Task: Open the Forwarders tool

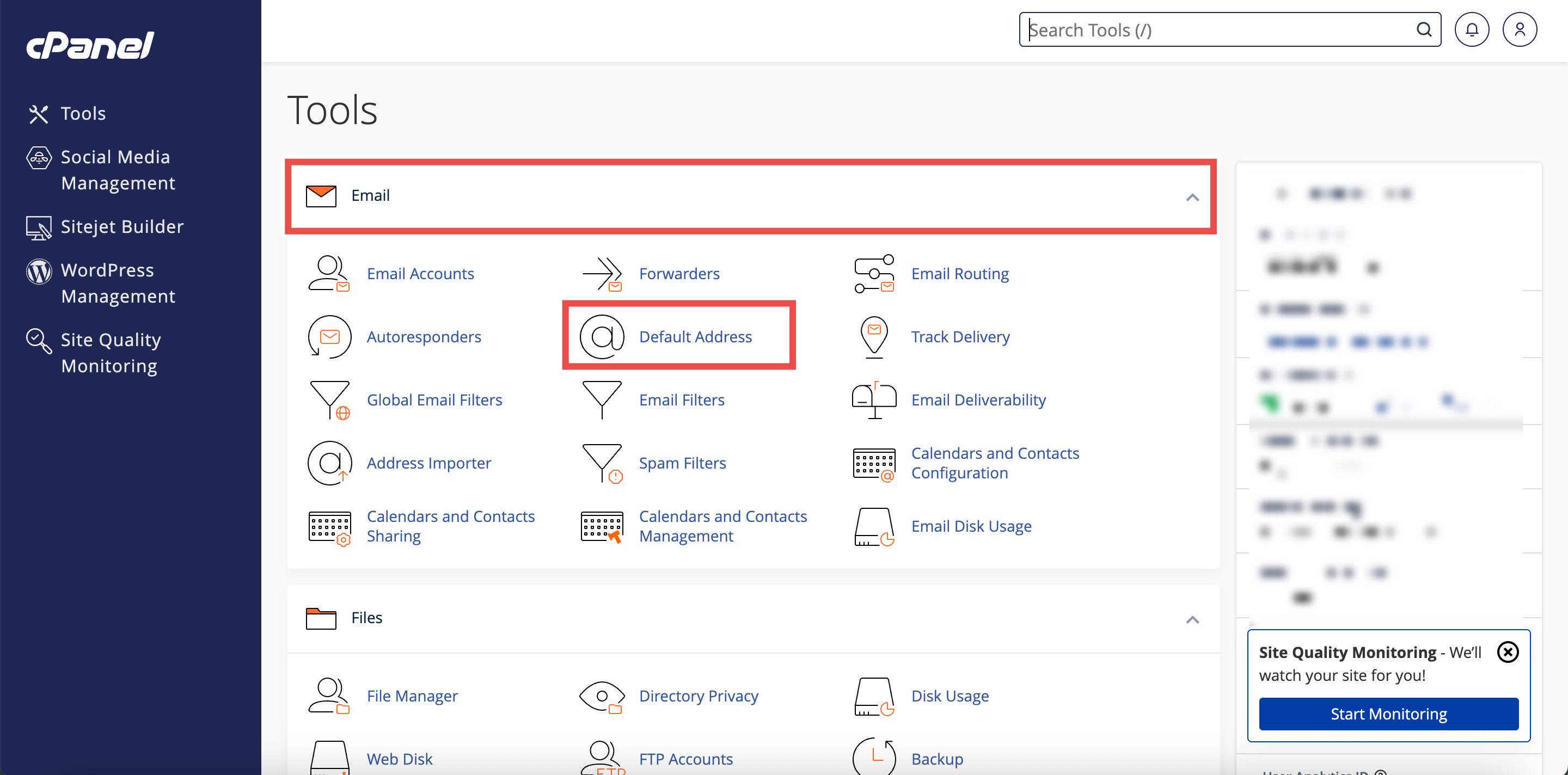Action: [x=679, y=273]
